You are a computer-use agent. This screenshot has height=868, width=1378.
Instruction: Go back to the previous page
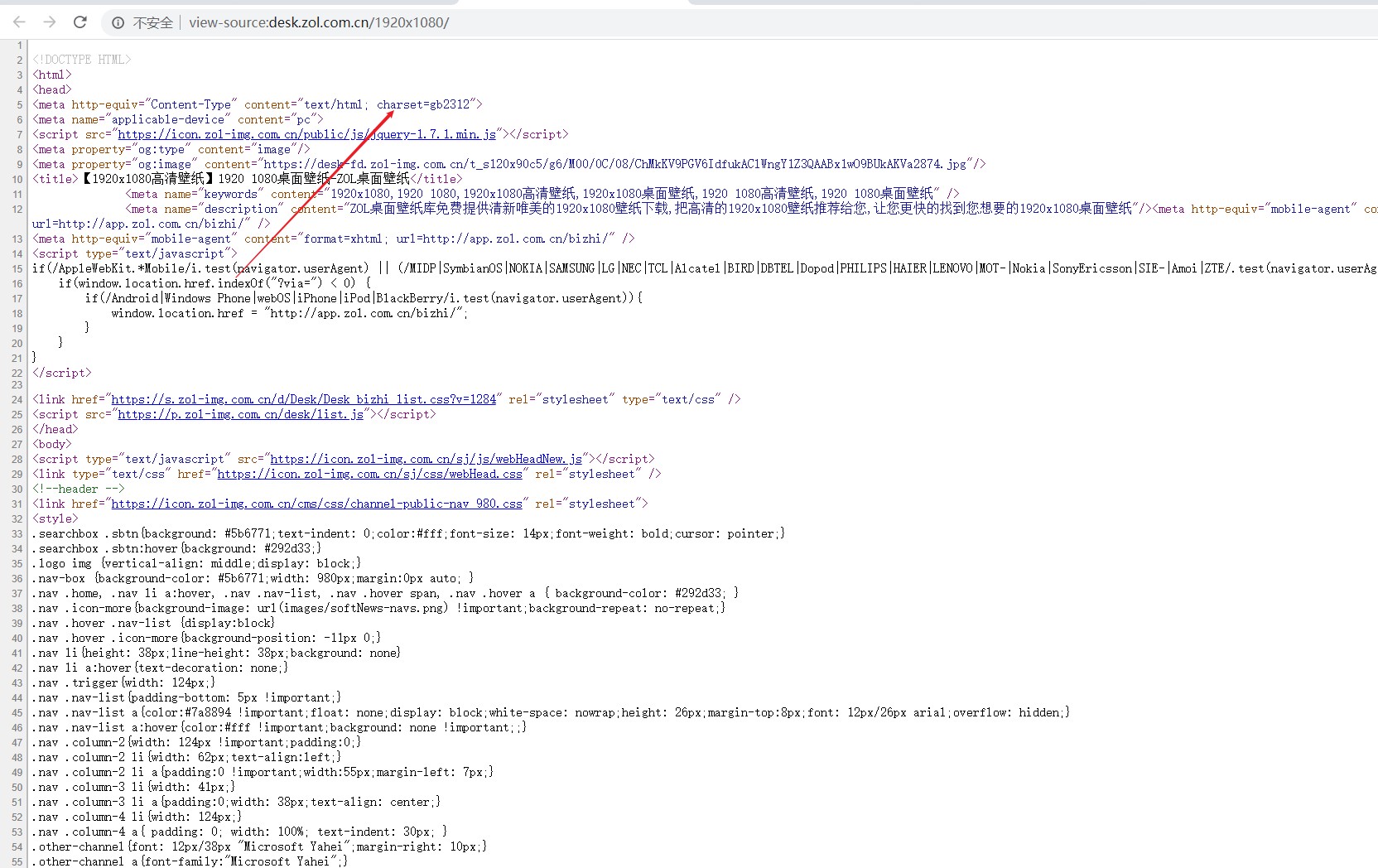20,22
